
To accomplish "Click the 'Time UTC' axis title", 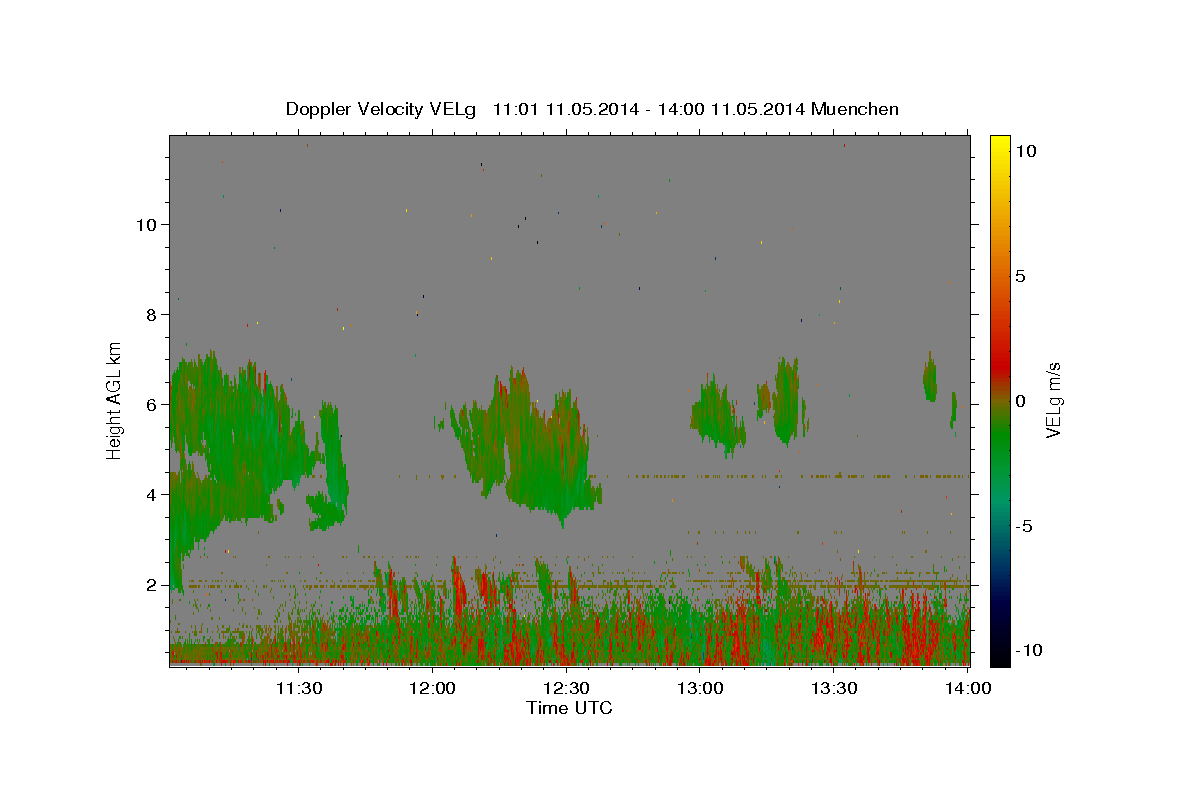I will coord(569,708).
